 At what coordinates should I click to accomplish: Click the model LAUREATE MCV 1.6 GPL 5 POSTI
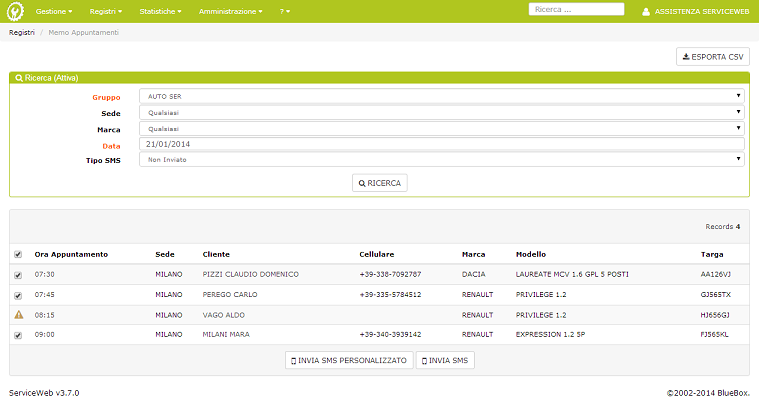point(572,274)
